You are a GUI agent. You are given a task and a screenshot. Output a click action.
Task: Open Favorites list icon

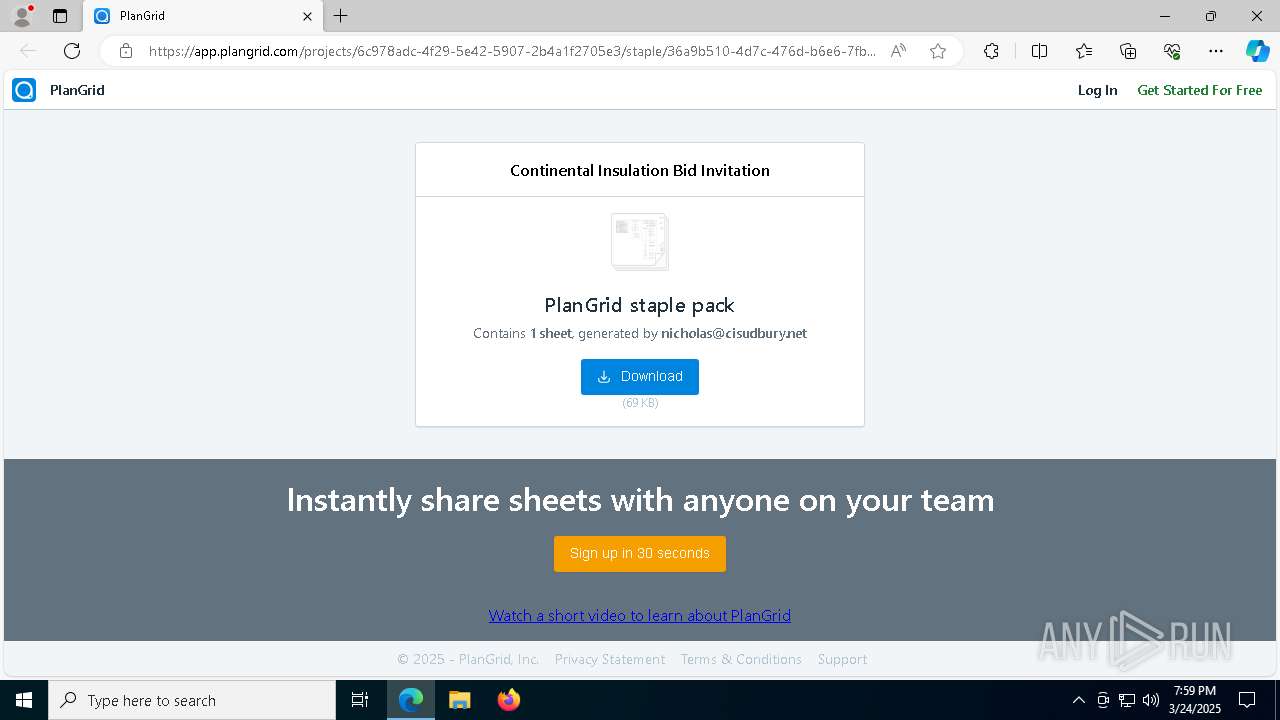tap(1084, 51)
